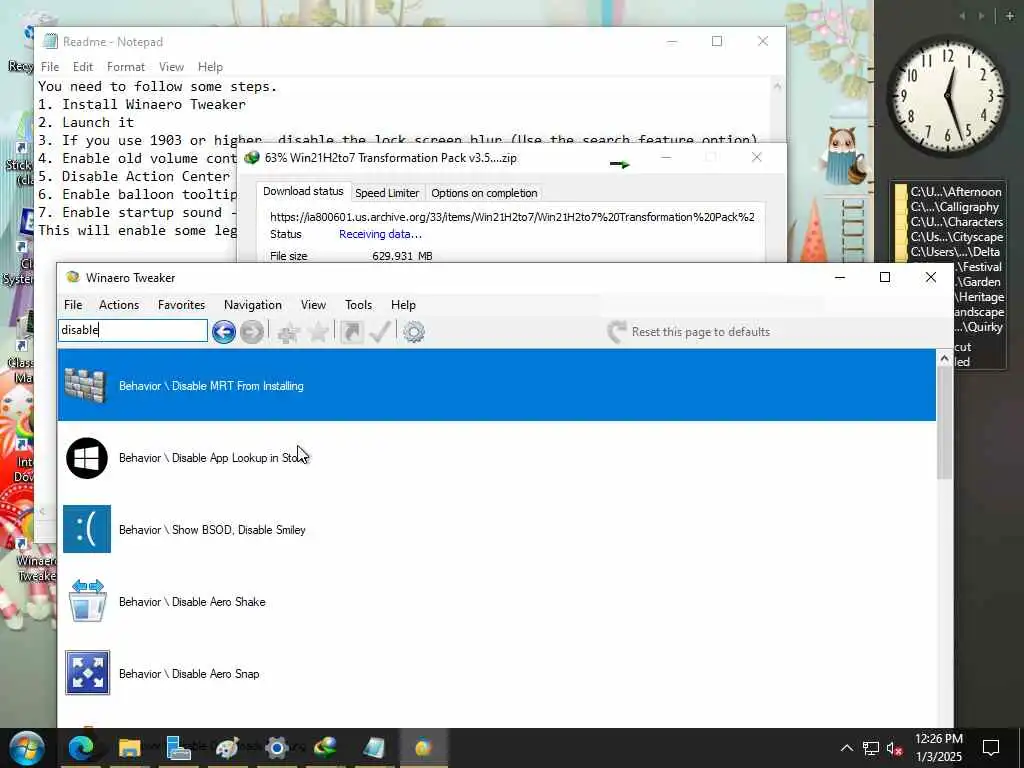Open the Windows 7 style Start orb

click(26, 748)
